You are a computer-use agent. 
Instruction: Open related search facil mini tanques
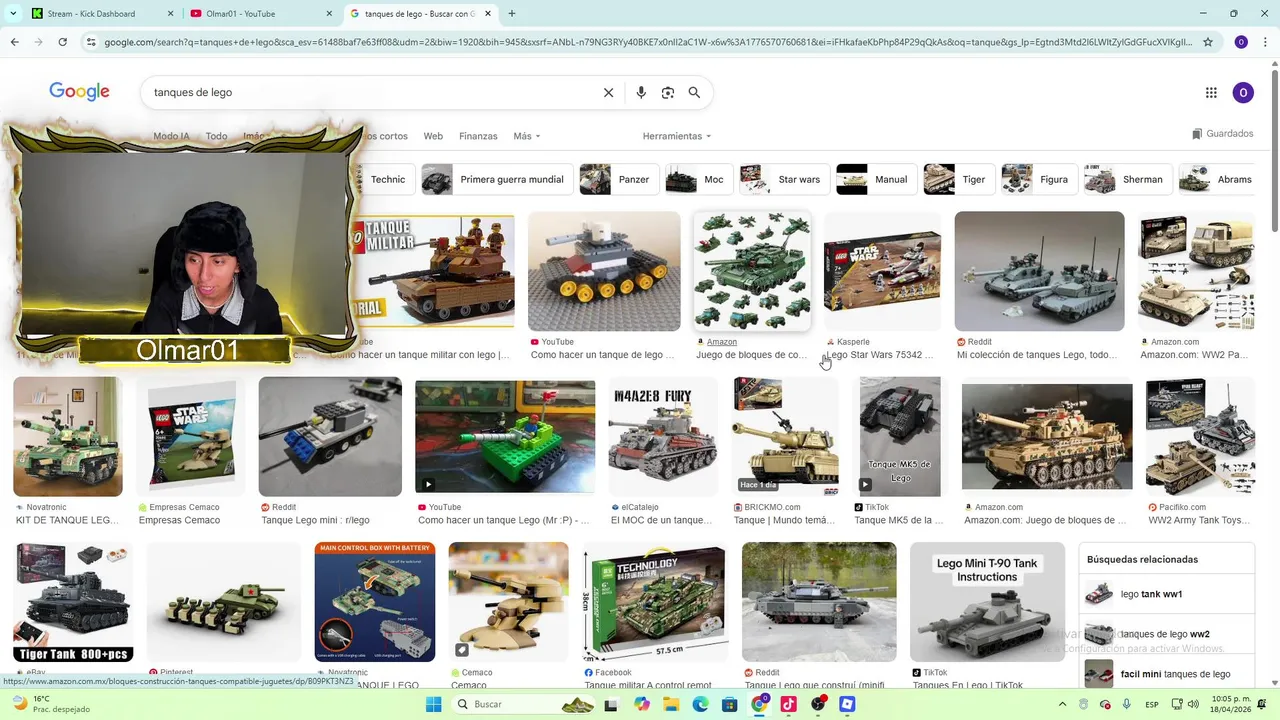point(1166,674)
